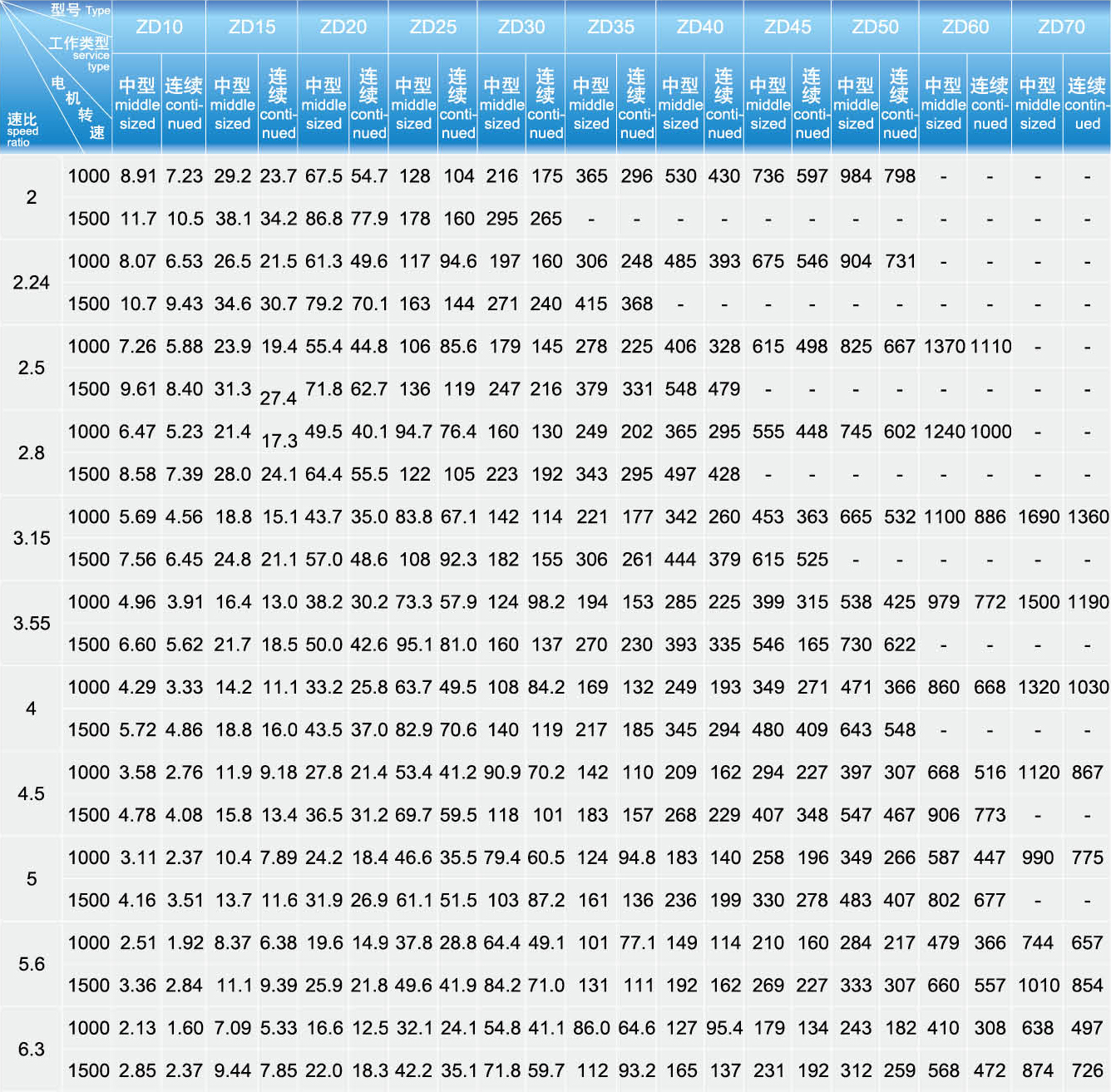Click the 8.91 value in ZD10 column
The image size is (1111, 1092).
tap(137, 176)
